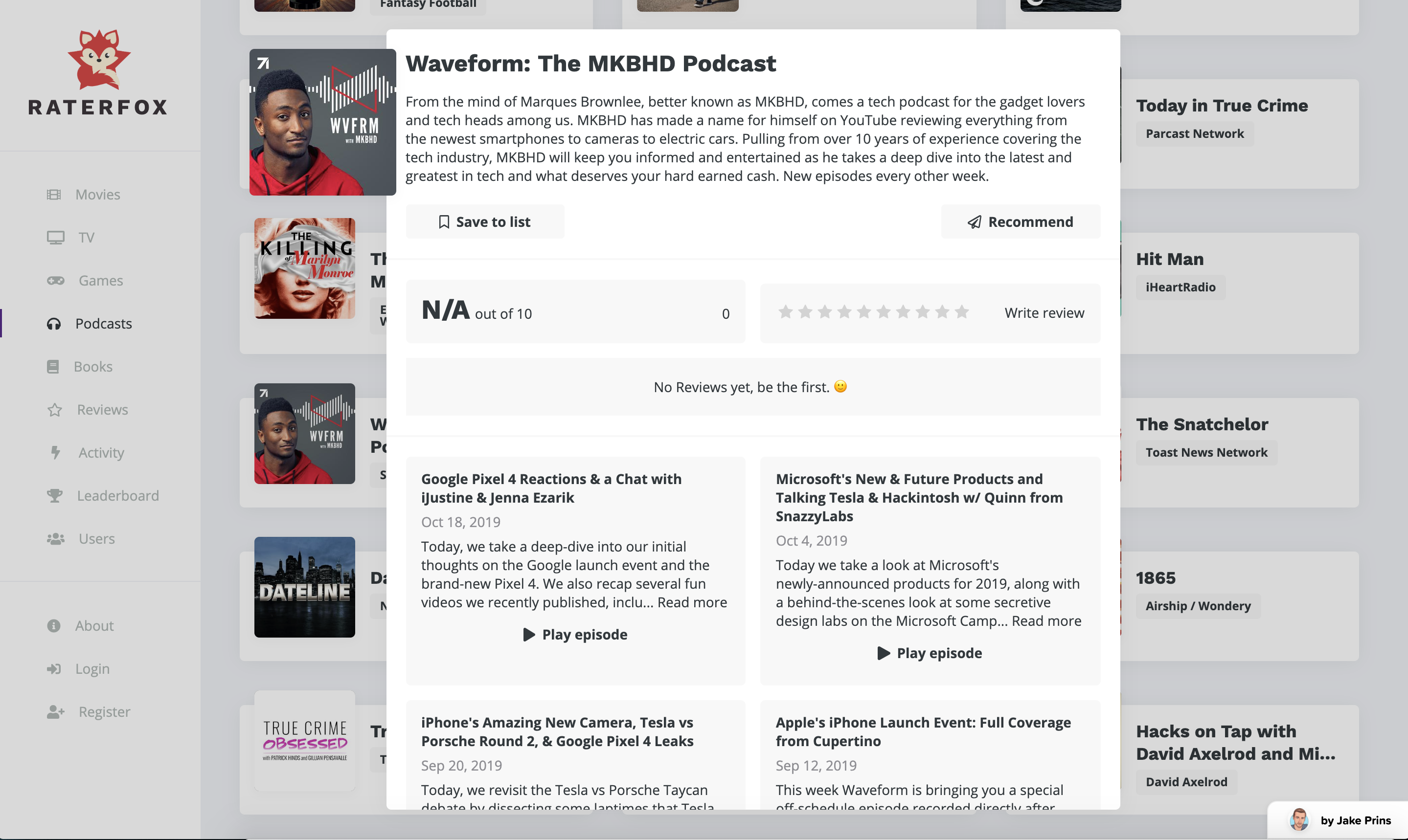Open Books via the book icon
This screenshot has width=1408, height=840.
[53, 367]
